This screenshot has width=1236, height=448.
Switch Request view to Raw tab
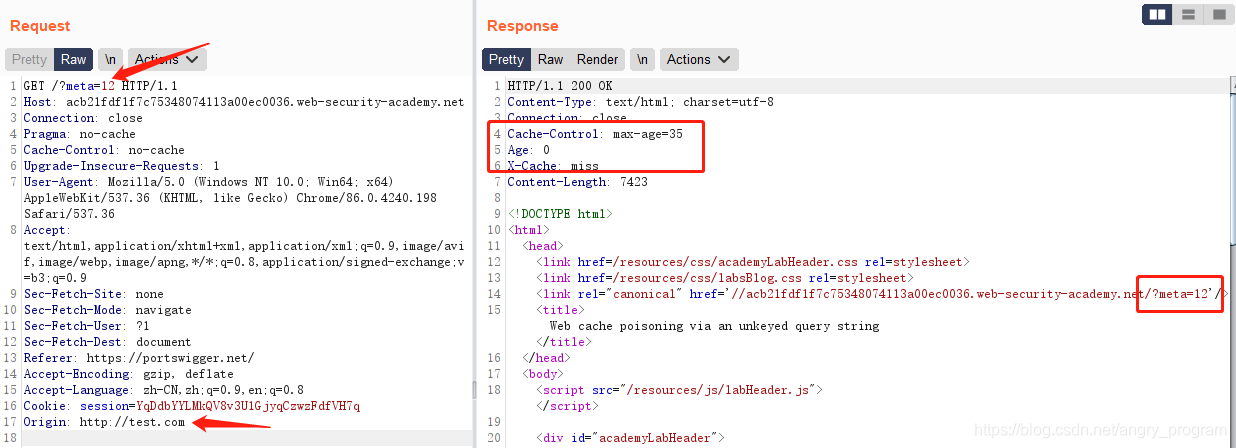point(74,60)
